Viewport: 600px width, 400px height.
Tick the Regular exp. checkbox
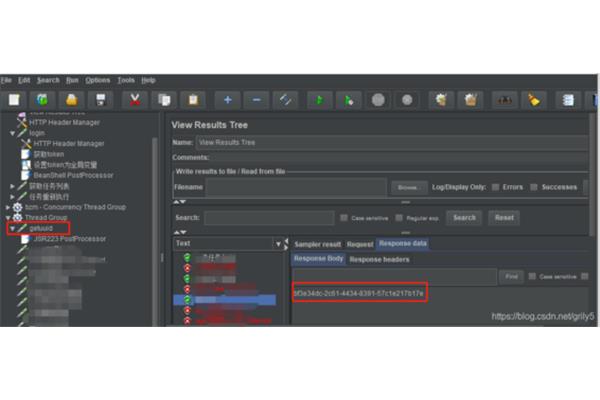[399, 218]
